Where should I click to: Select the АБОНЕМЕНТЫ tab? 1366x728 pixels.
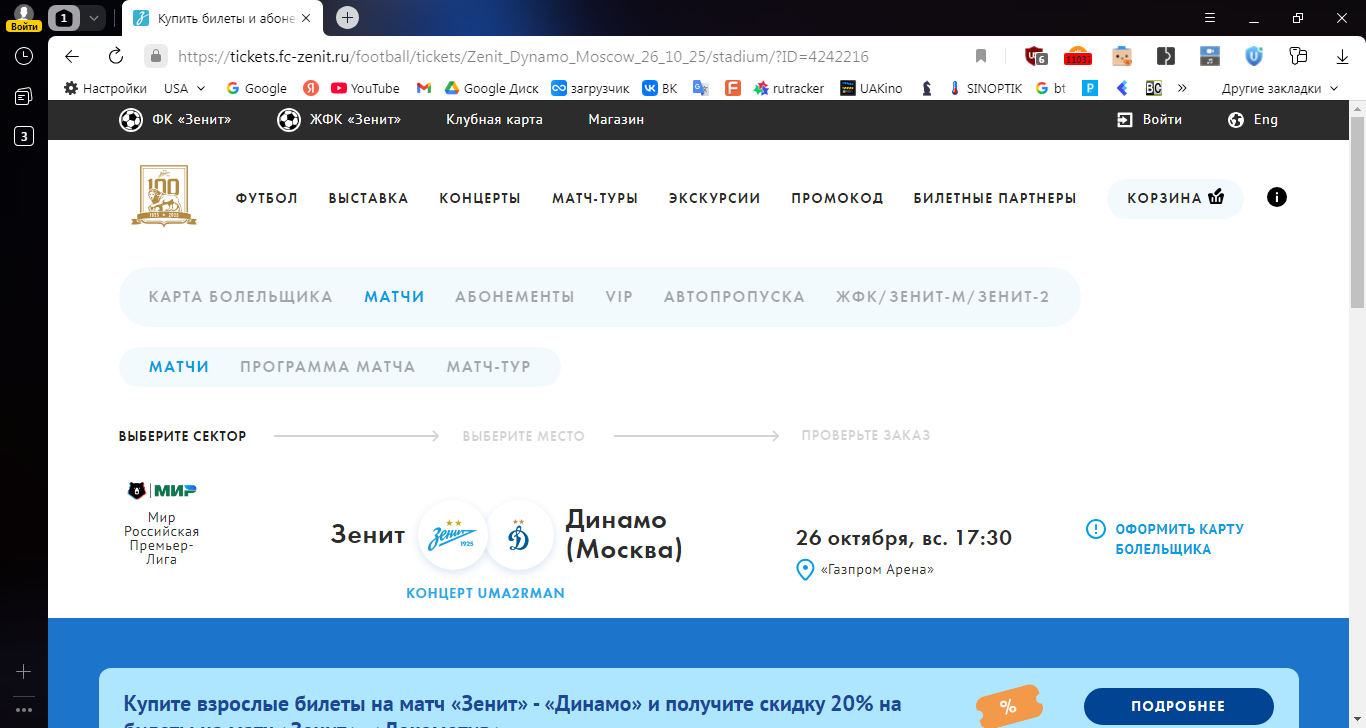click(515, 297)
